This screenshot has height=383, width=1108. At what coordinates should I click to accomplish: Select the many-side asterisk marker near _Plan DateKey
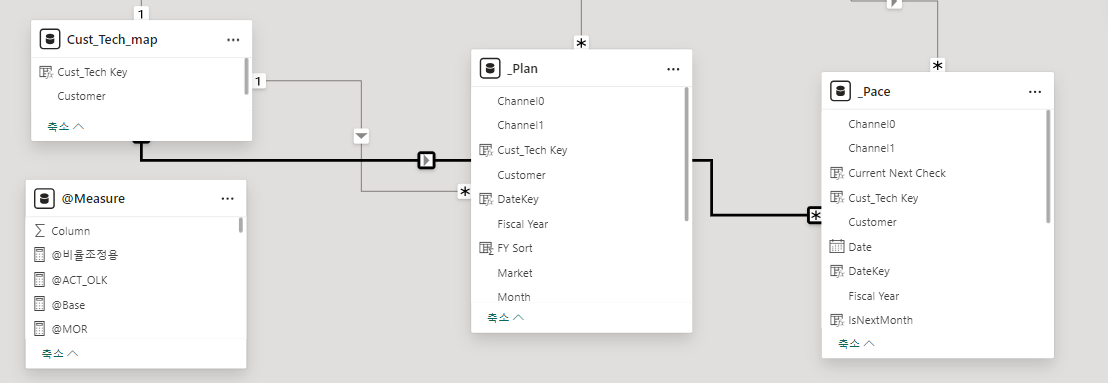coord(464,192)
